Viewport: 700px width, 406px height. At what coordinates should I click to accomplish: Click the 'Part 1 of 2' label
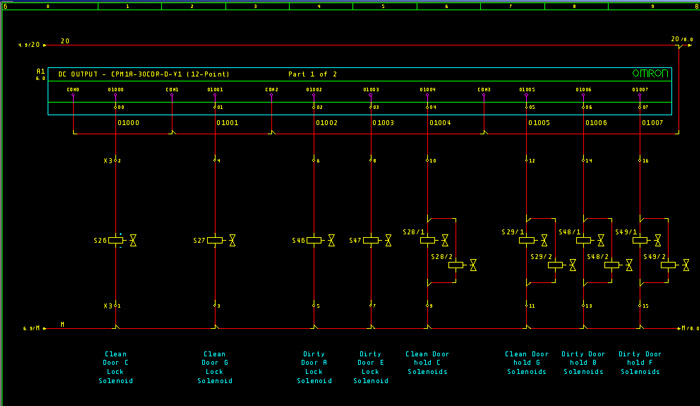pos(312,74)
